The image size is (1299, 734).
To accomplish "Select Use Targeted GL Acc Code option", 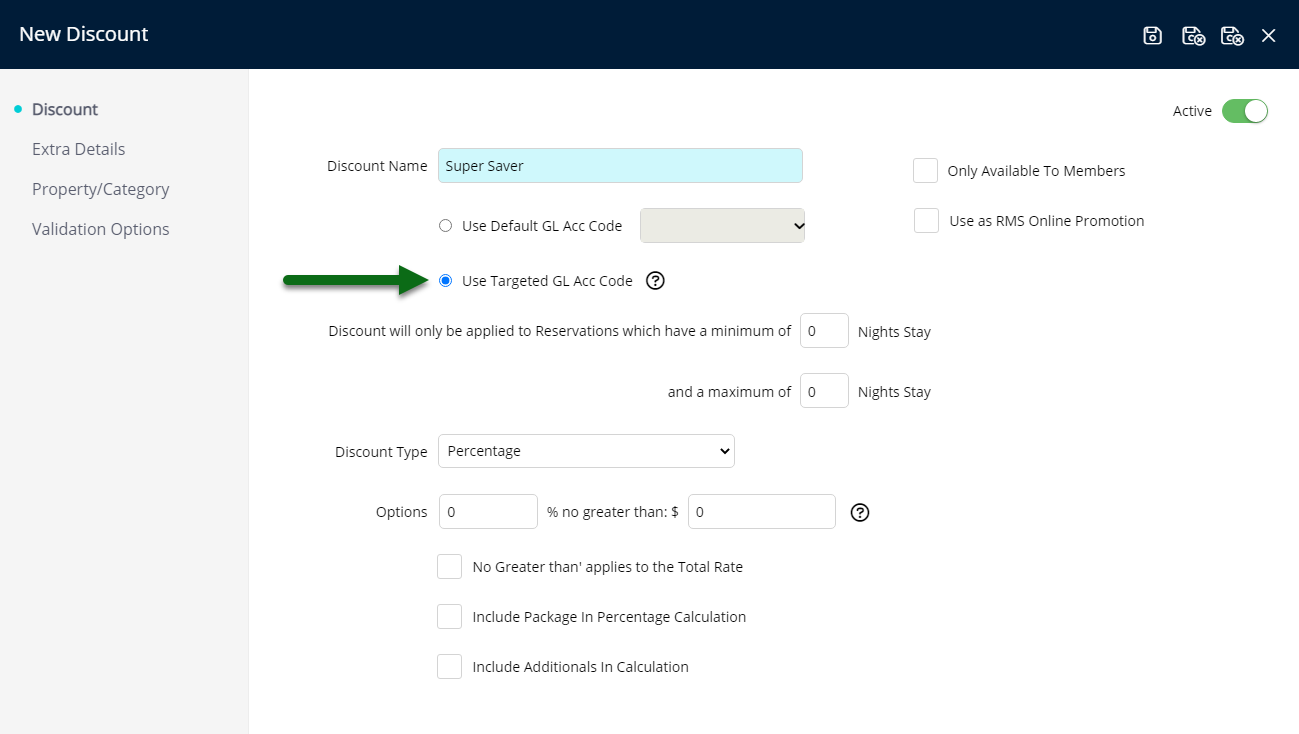I will point(445,281).
